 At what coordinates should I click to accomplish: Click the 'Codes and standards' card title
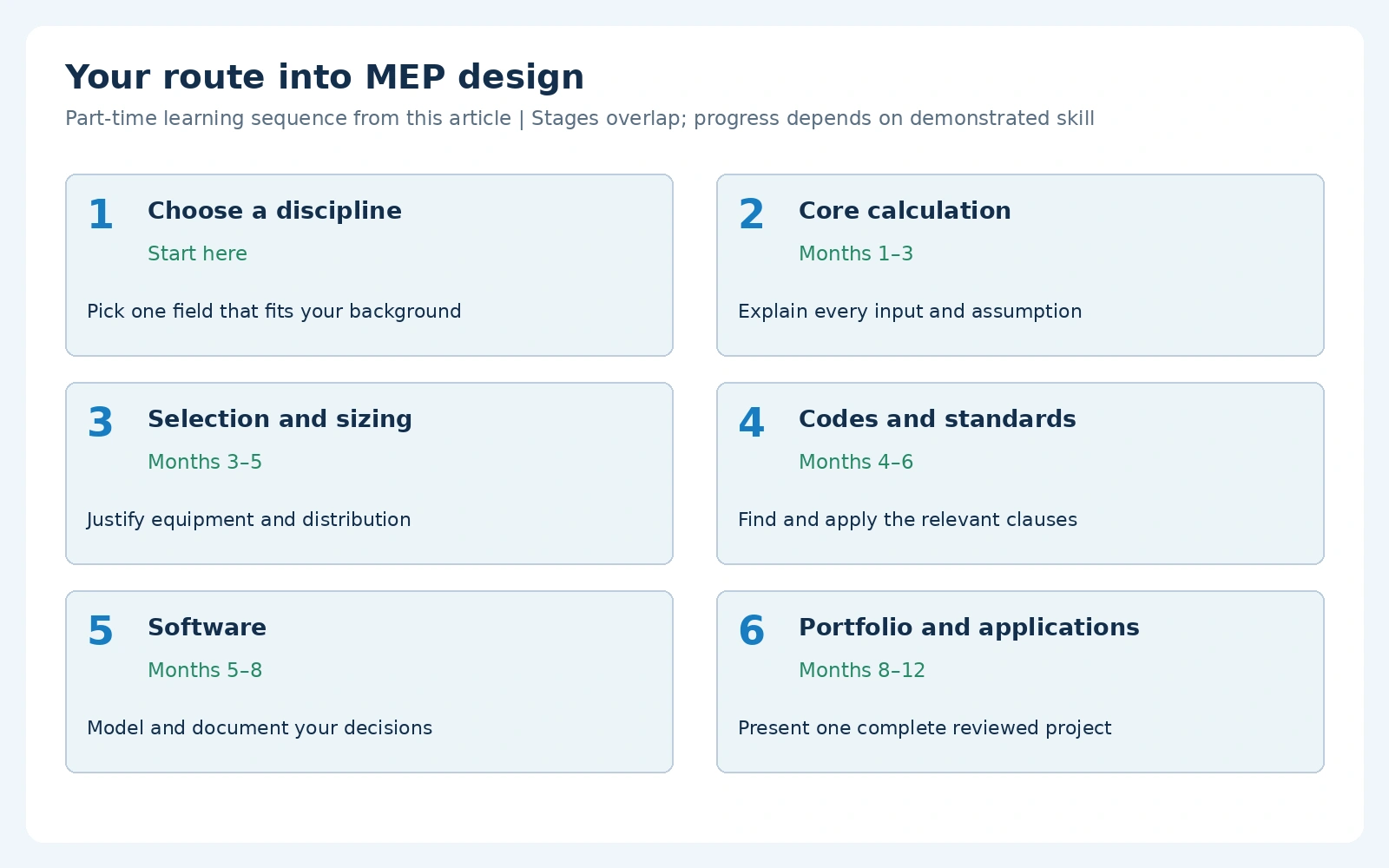click(x=938, y=418)
